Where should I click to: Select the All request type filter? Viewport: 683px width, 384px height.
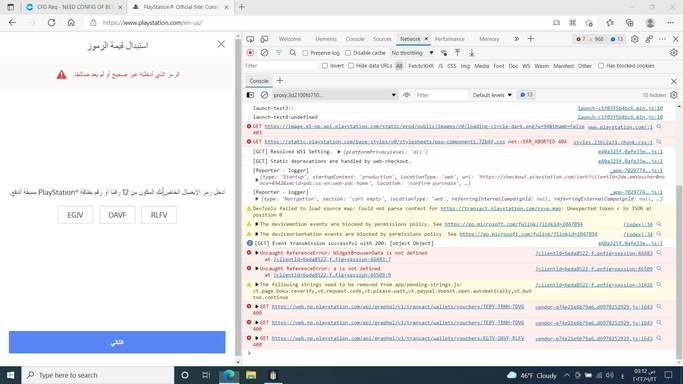point(399,66)
